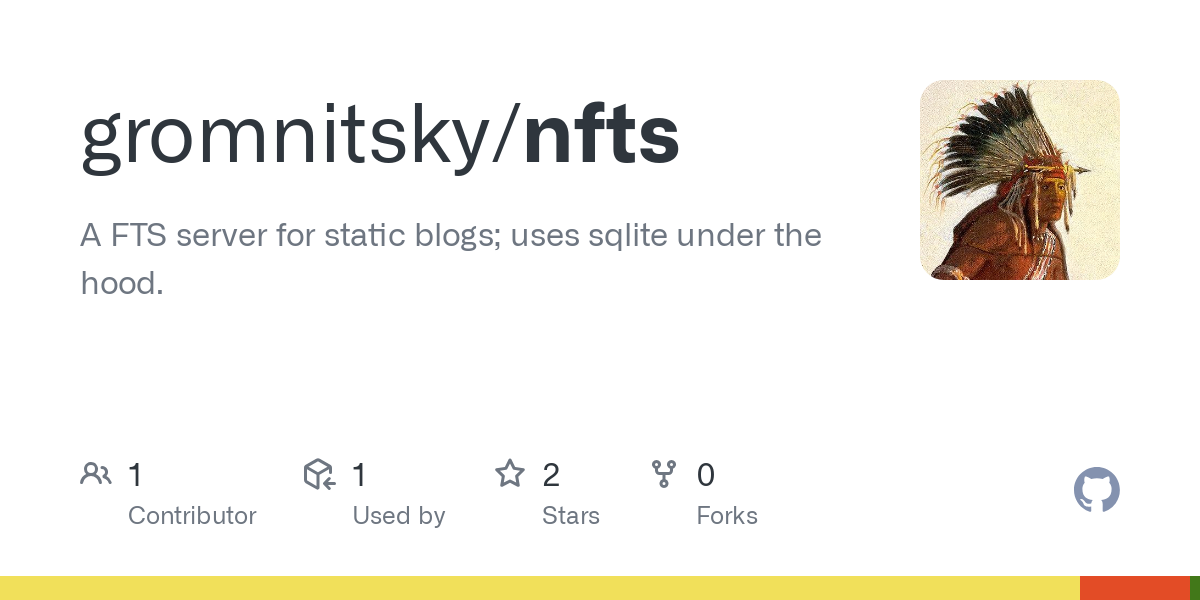
Task: Click the fork icon
Action: click(664, 474)
